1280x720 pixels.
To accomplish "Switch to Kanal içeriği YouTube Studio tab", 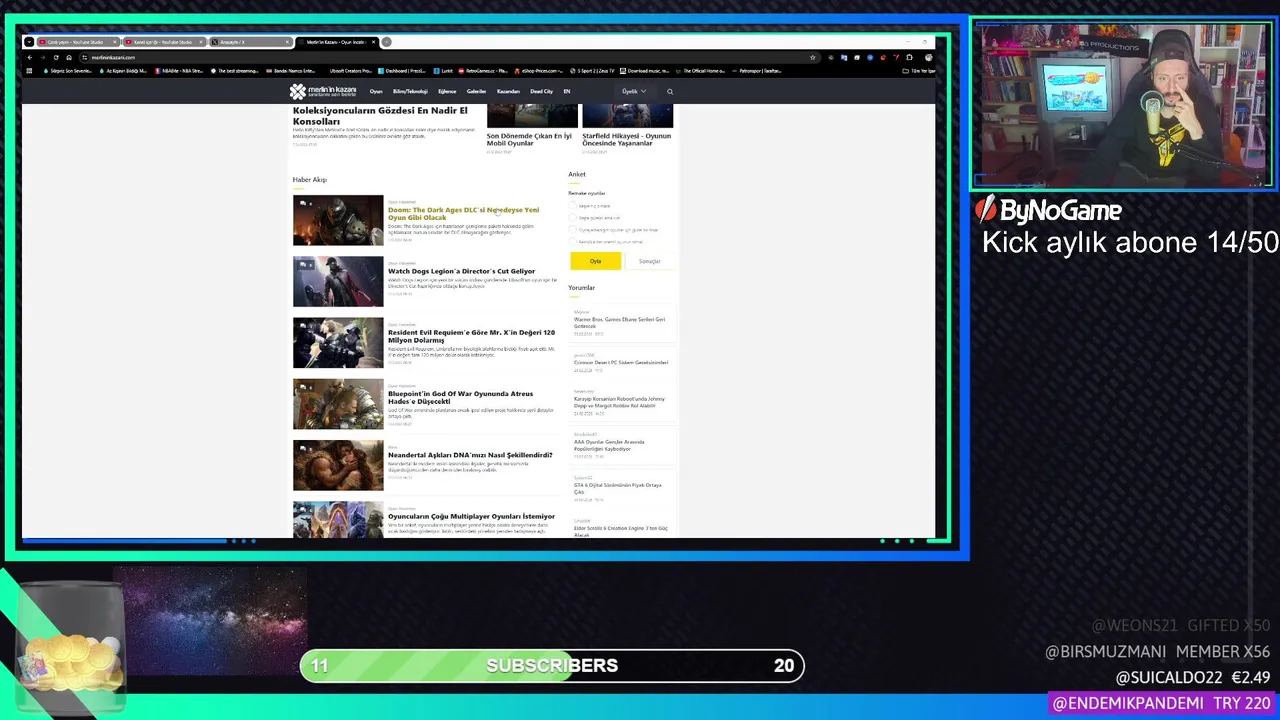I will coord(164,42).
